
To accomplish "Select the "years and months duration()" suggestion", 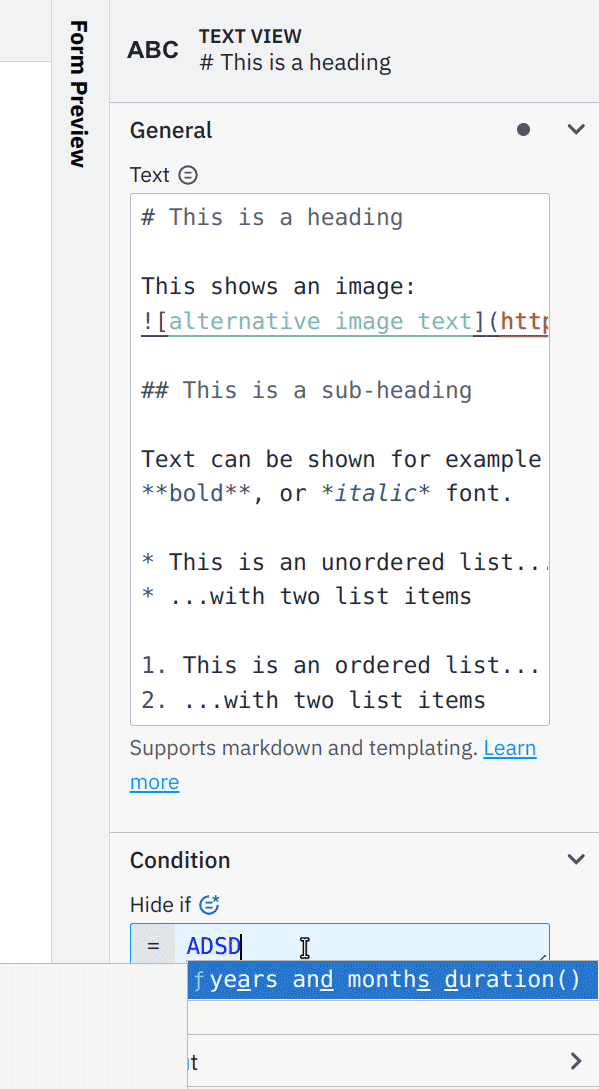I will tap(390, 979).
